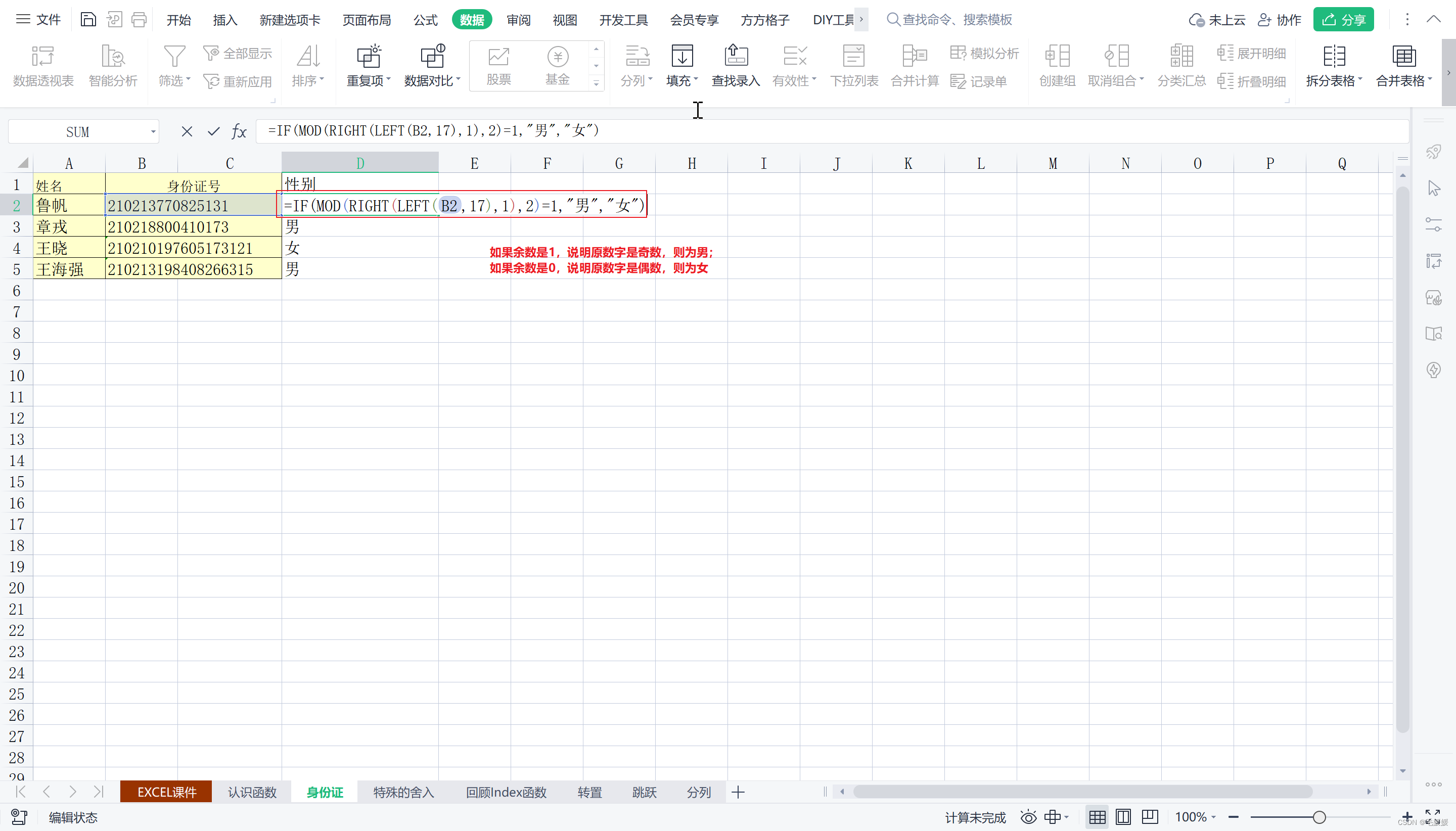Open the fx insert function dialog
The image size is (1456, 831).
coord(239,132)
